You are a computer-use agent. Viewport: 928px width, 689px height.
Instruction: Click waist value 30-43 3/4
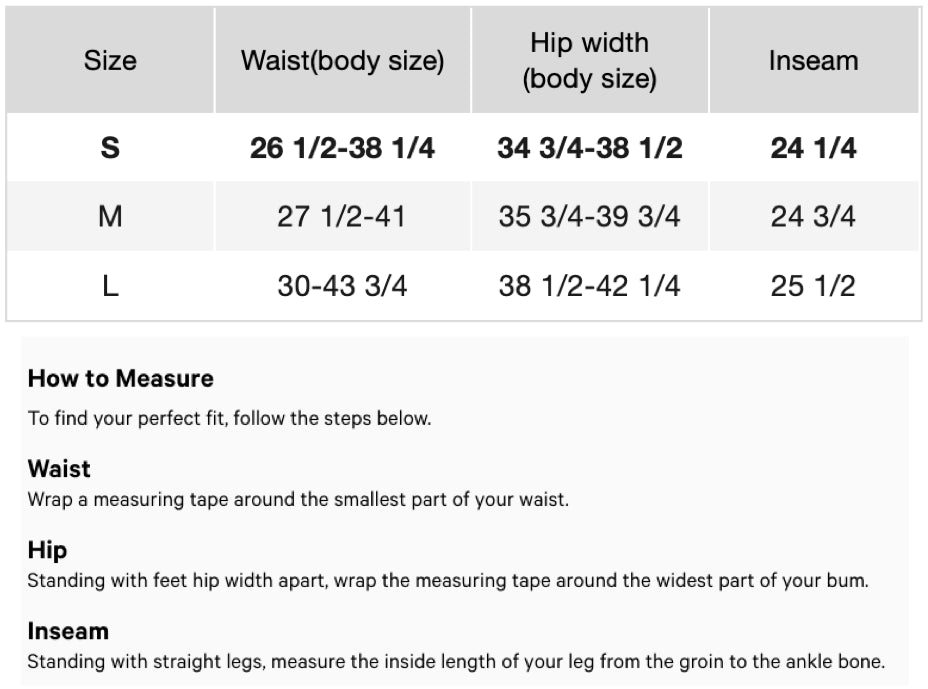[342, 286]
